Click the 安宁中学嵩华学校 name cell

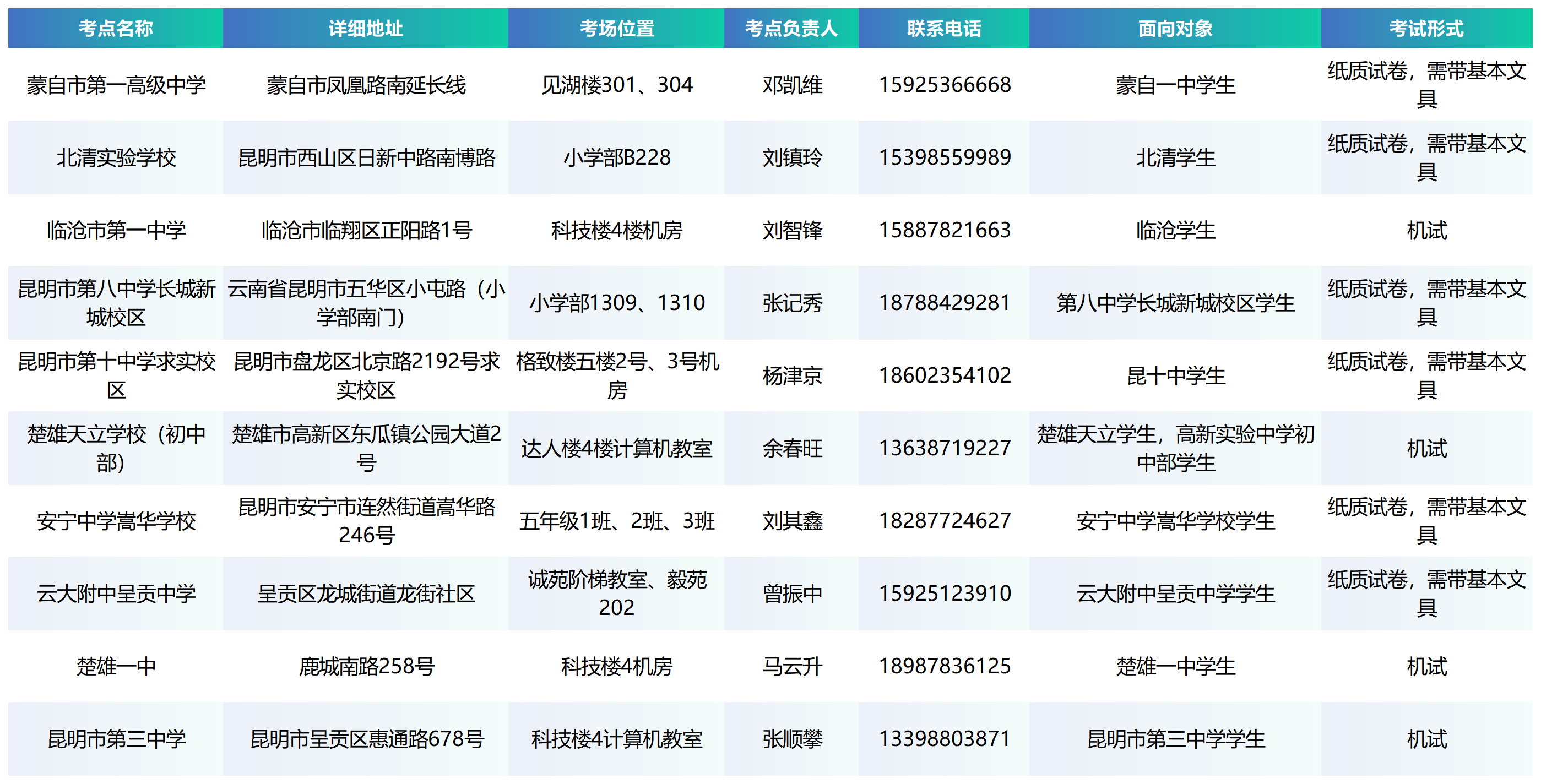(116, 521)
